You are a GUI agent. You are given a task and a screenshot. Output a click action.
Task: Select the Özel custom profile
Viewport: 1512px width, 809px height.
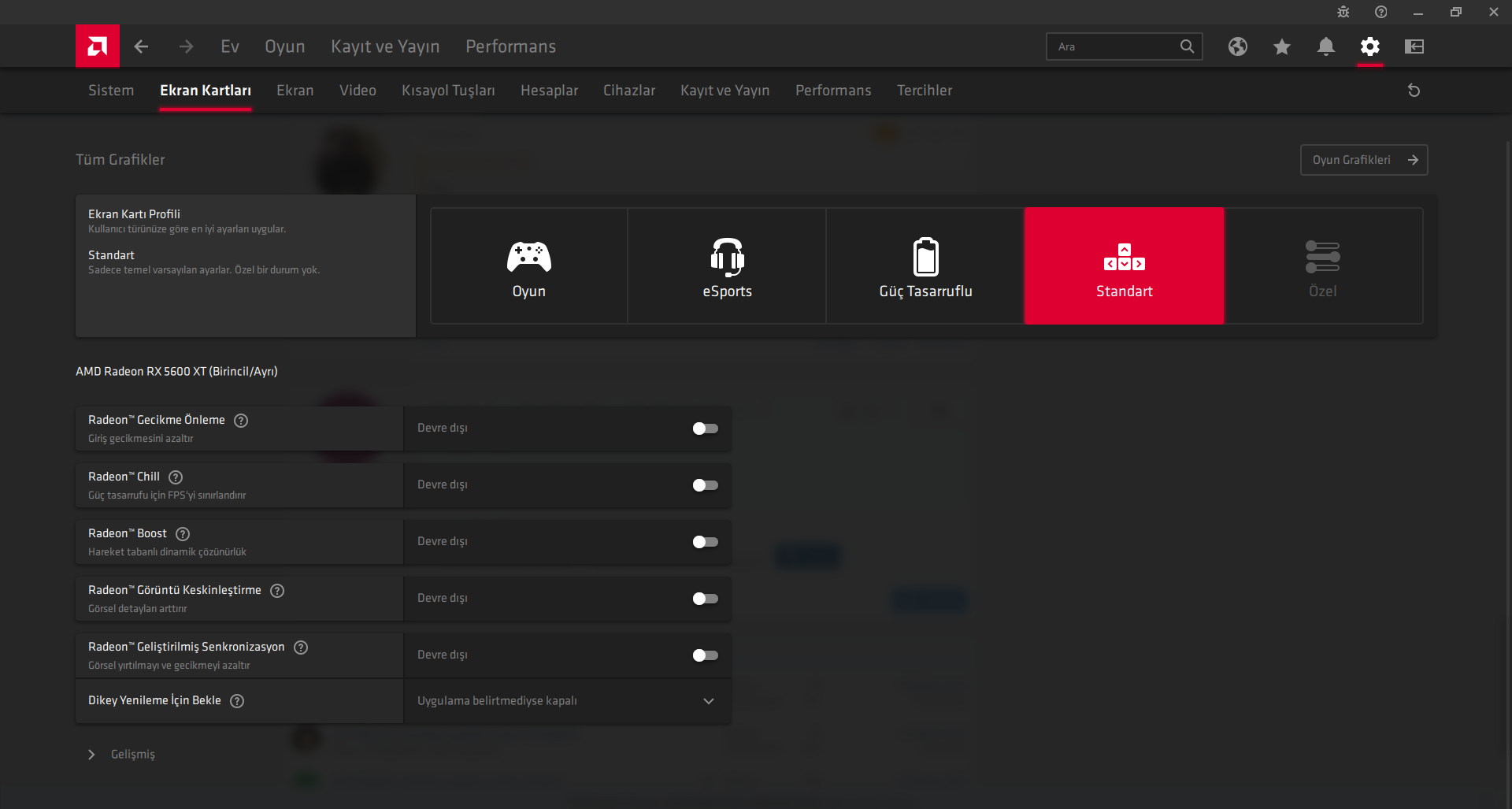click(1323, 266)
